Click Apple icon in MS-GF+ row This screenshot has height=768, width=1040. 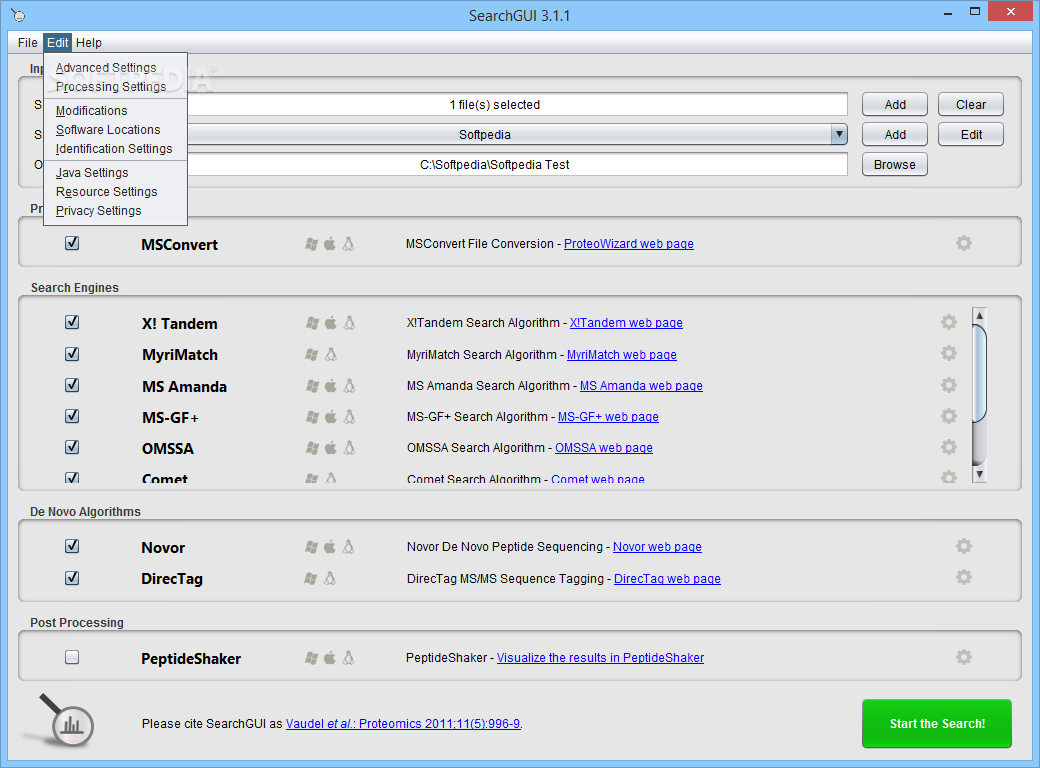[x=330, y=417]
